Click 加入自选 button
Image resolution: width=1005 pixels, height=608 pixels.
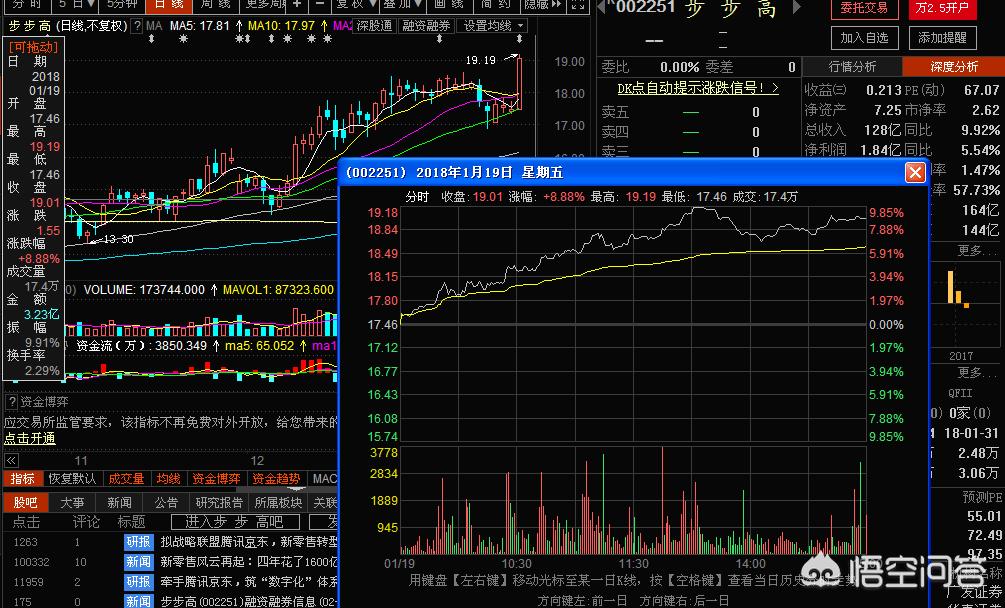point(864,38)
